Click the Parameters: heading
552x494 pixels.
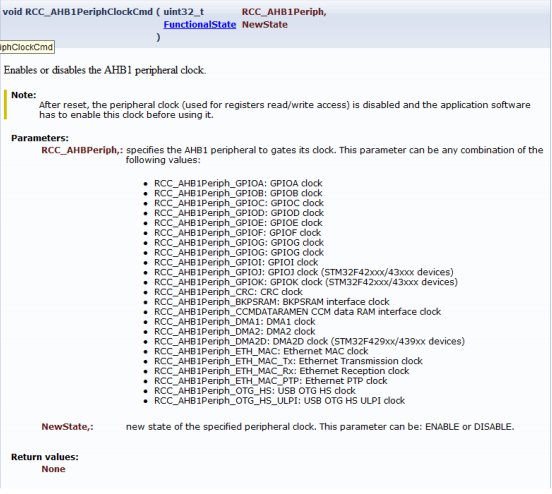[40, 138]
